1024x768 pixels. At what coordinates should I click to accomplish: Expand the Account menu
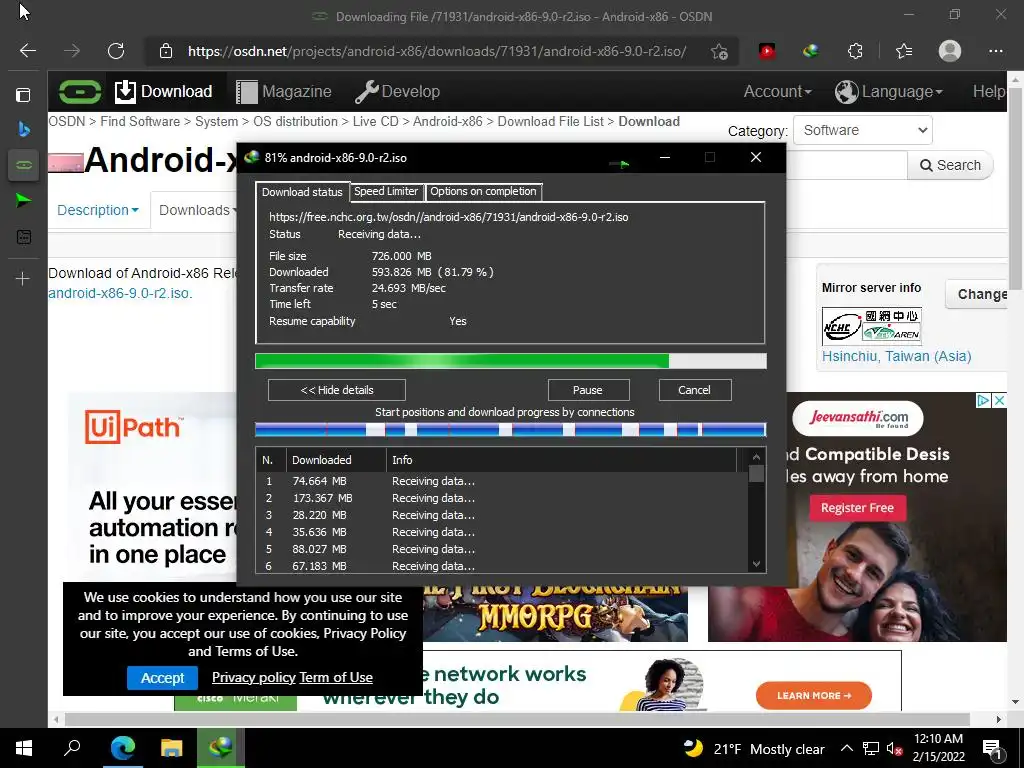(x=777, y=91)
